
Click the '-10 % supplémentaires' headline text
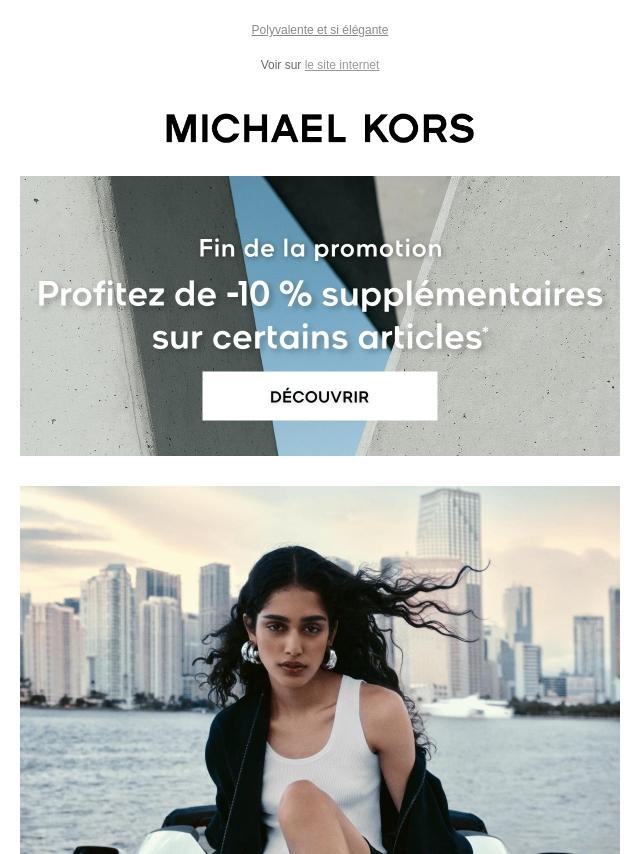click(x=415, y=295)
